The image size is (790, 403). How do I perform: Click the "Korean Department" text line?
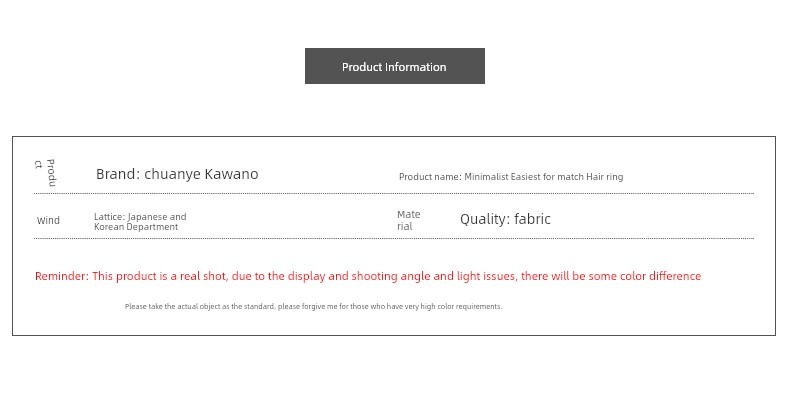pyautogui.click(x=136, y=227)
